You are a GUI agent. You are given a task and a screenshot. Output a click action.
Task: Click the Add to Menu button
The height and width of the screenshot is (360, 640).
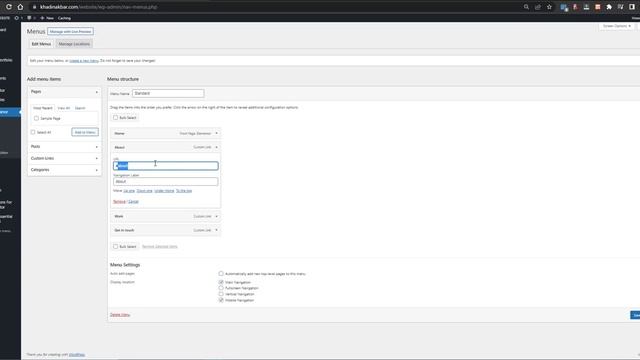[x=85, y=132]
